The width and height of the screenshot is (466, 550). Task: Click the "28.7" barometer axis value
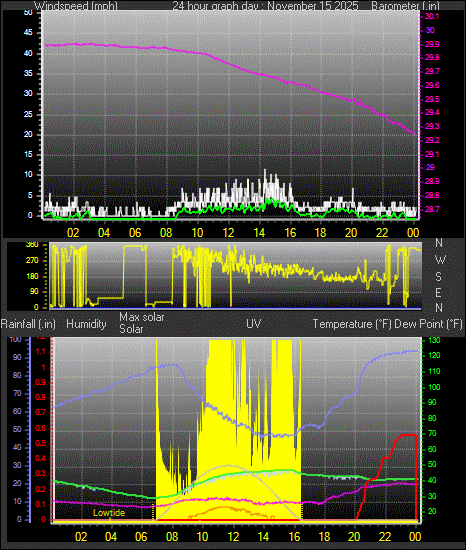point(432,209)
